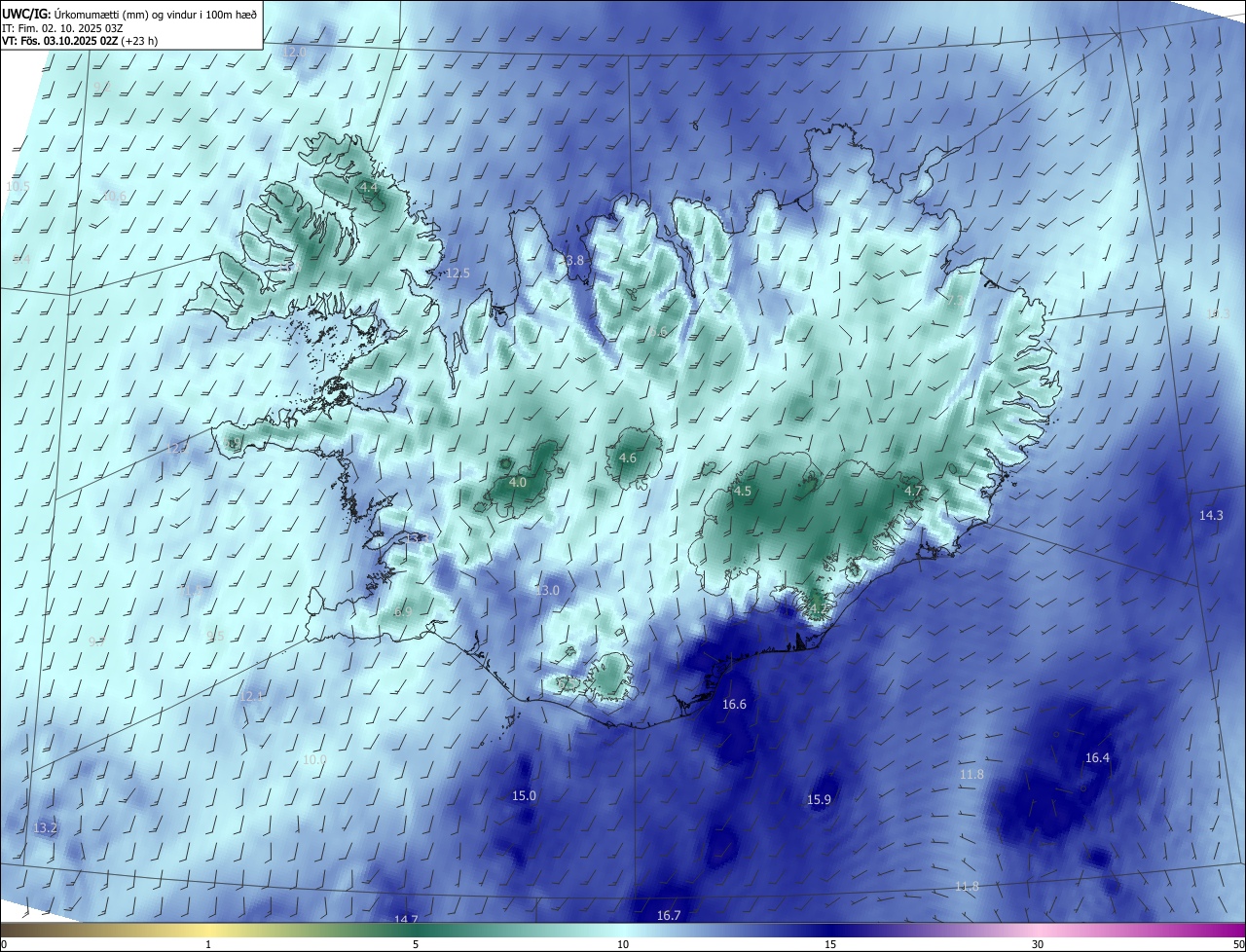Click the 4.7 value label

[x=913, y=492]
